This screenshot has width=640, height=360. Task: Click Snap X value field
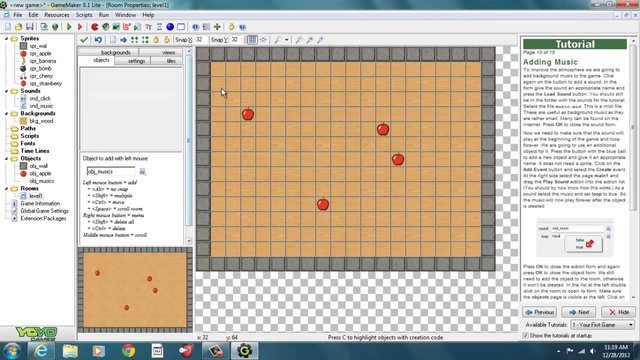point(200,40)
